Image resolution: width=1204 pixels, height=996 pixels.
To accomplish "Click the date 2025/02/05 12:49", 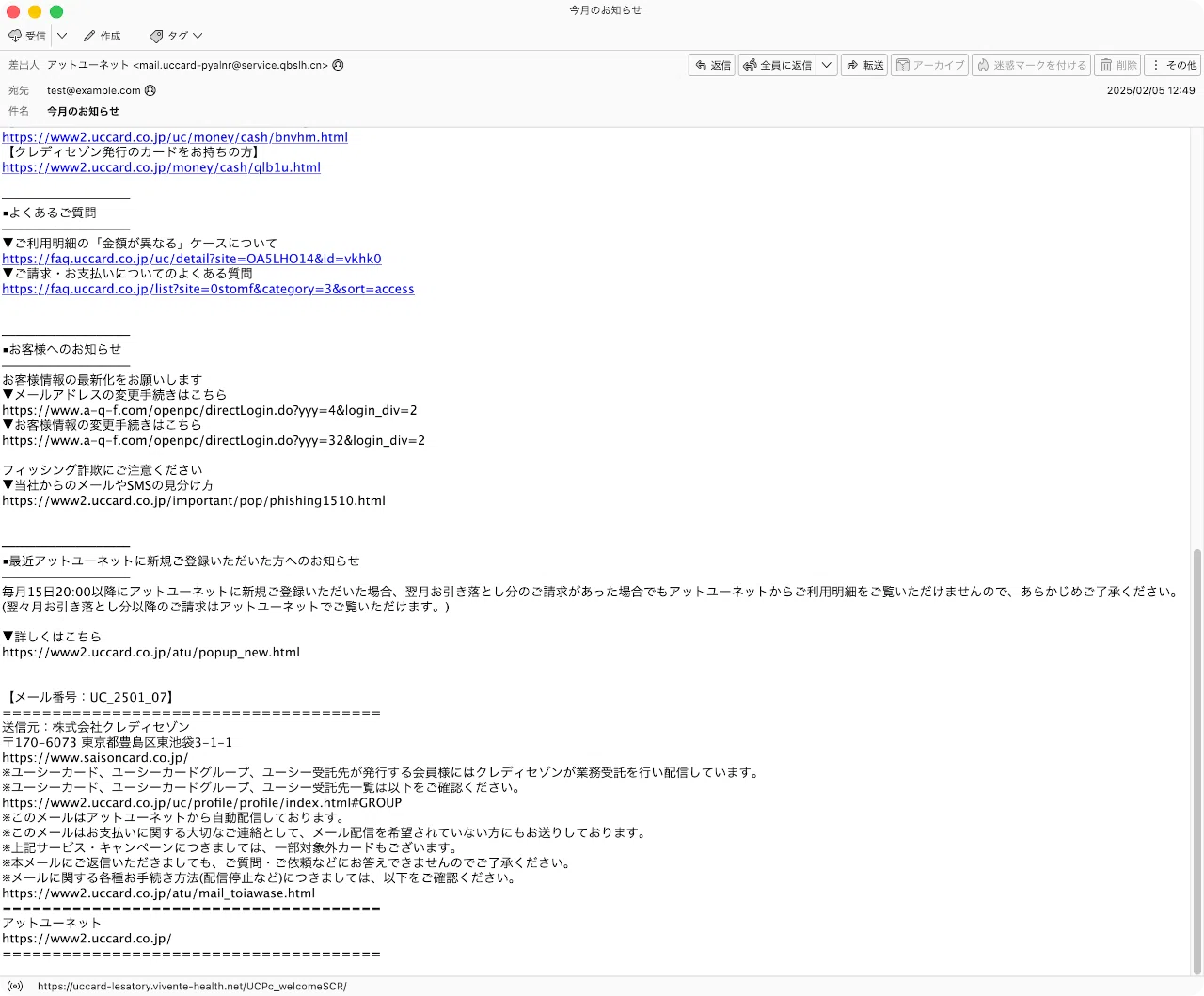I will tap(1150, 90).
